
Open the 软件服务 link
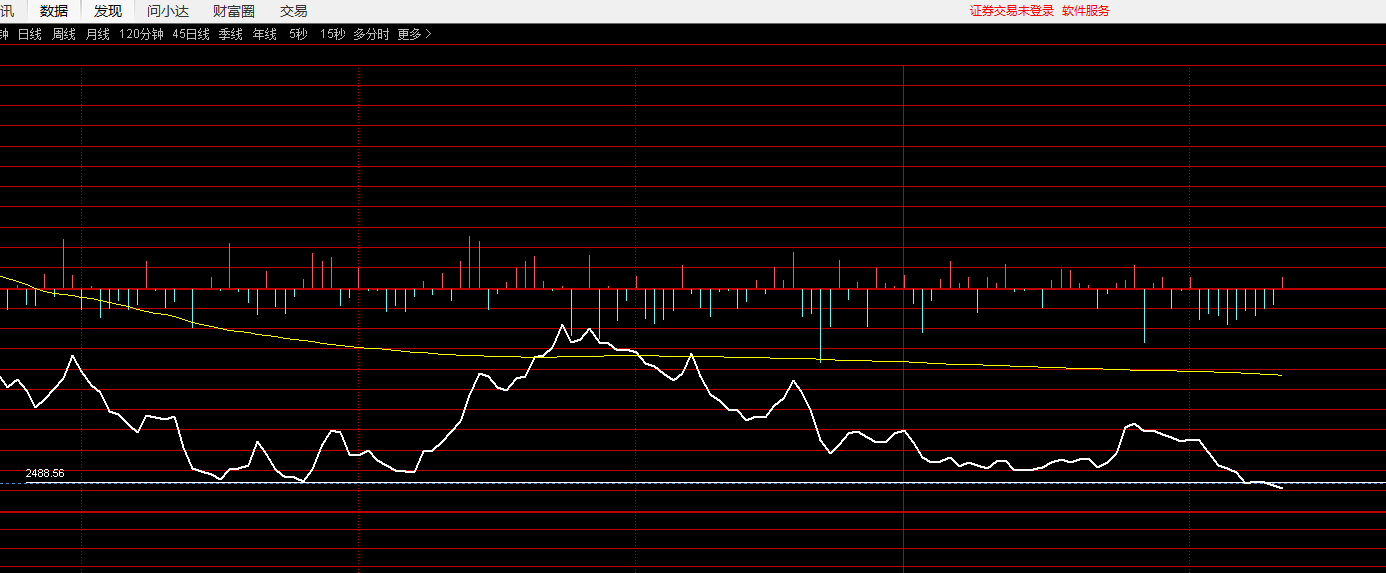click(1086, 11)
